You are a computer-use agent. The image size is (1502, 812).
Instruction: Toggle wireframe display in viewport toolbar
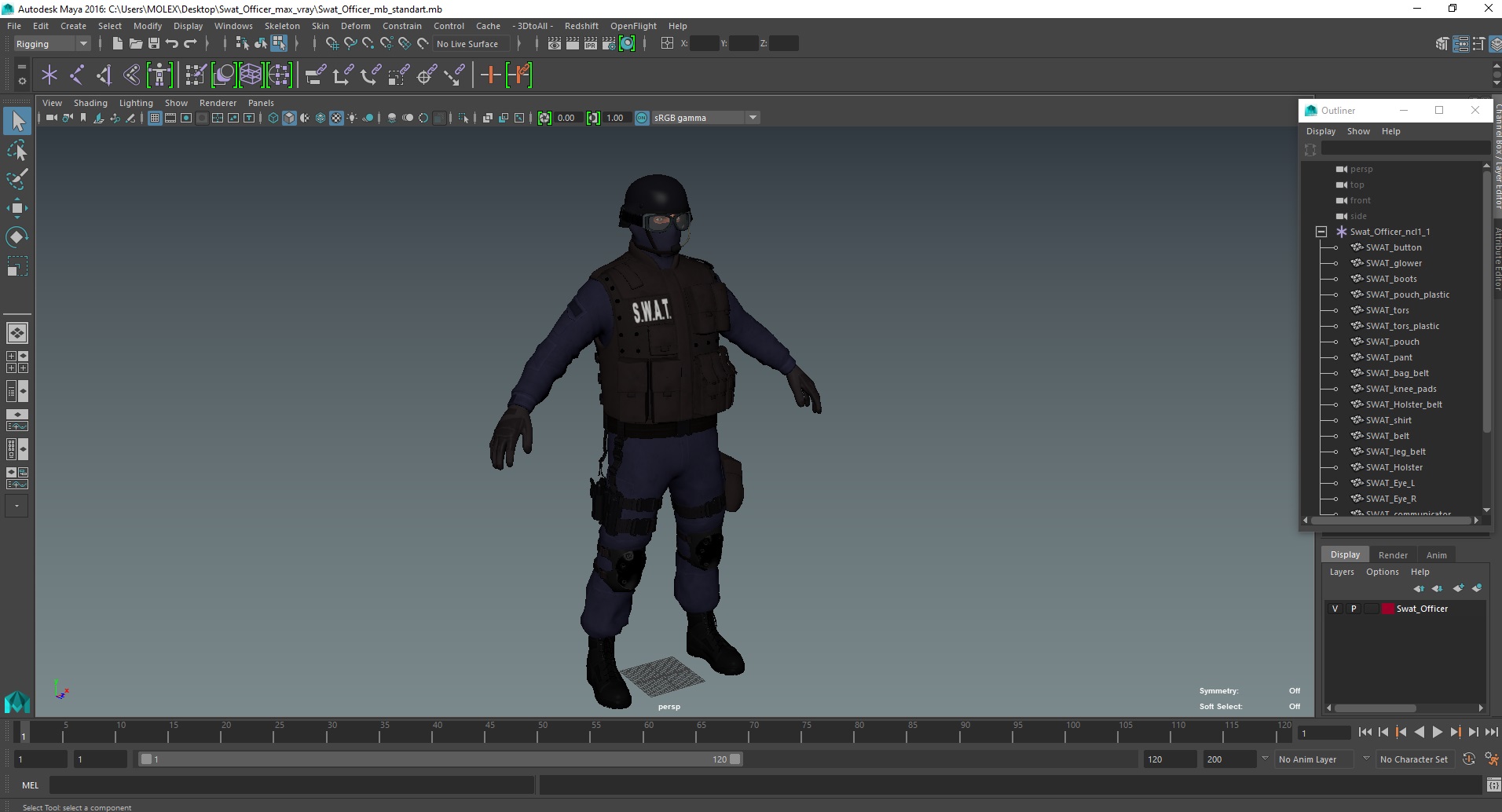coord(273,118)
